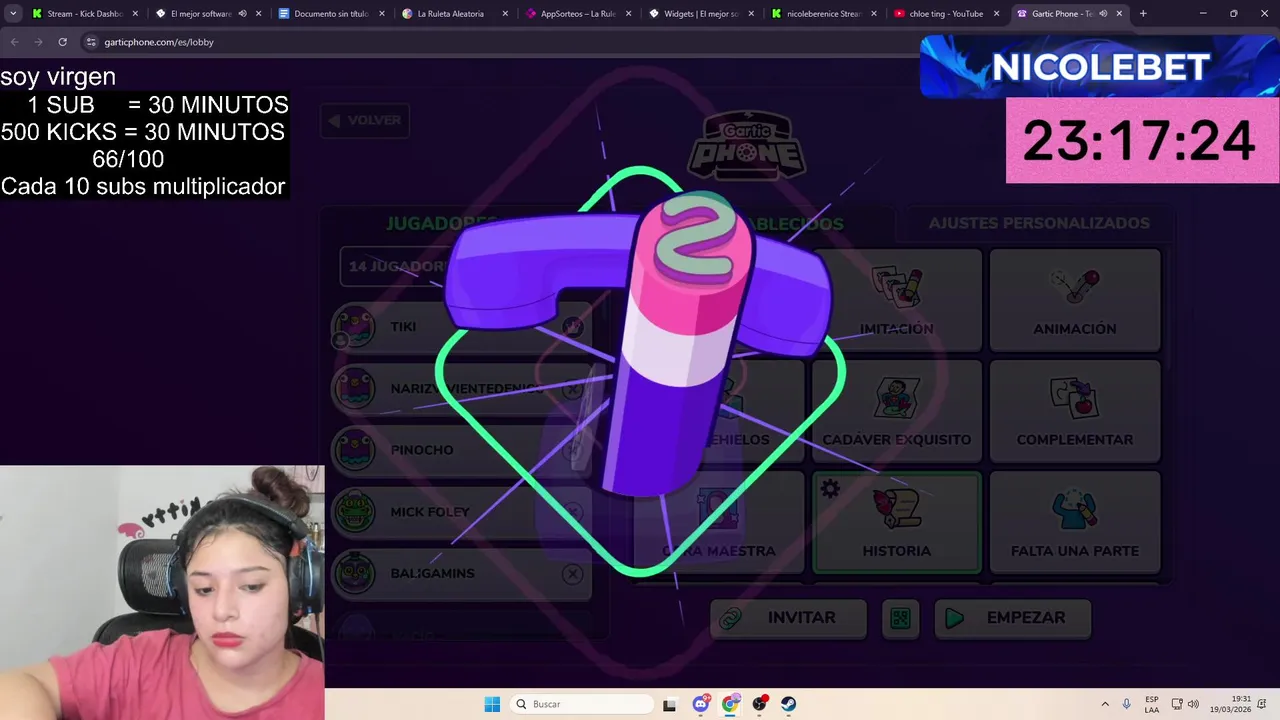
Task: Open the ESP LAA language switcher
Action: tap(1152, 704)
